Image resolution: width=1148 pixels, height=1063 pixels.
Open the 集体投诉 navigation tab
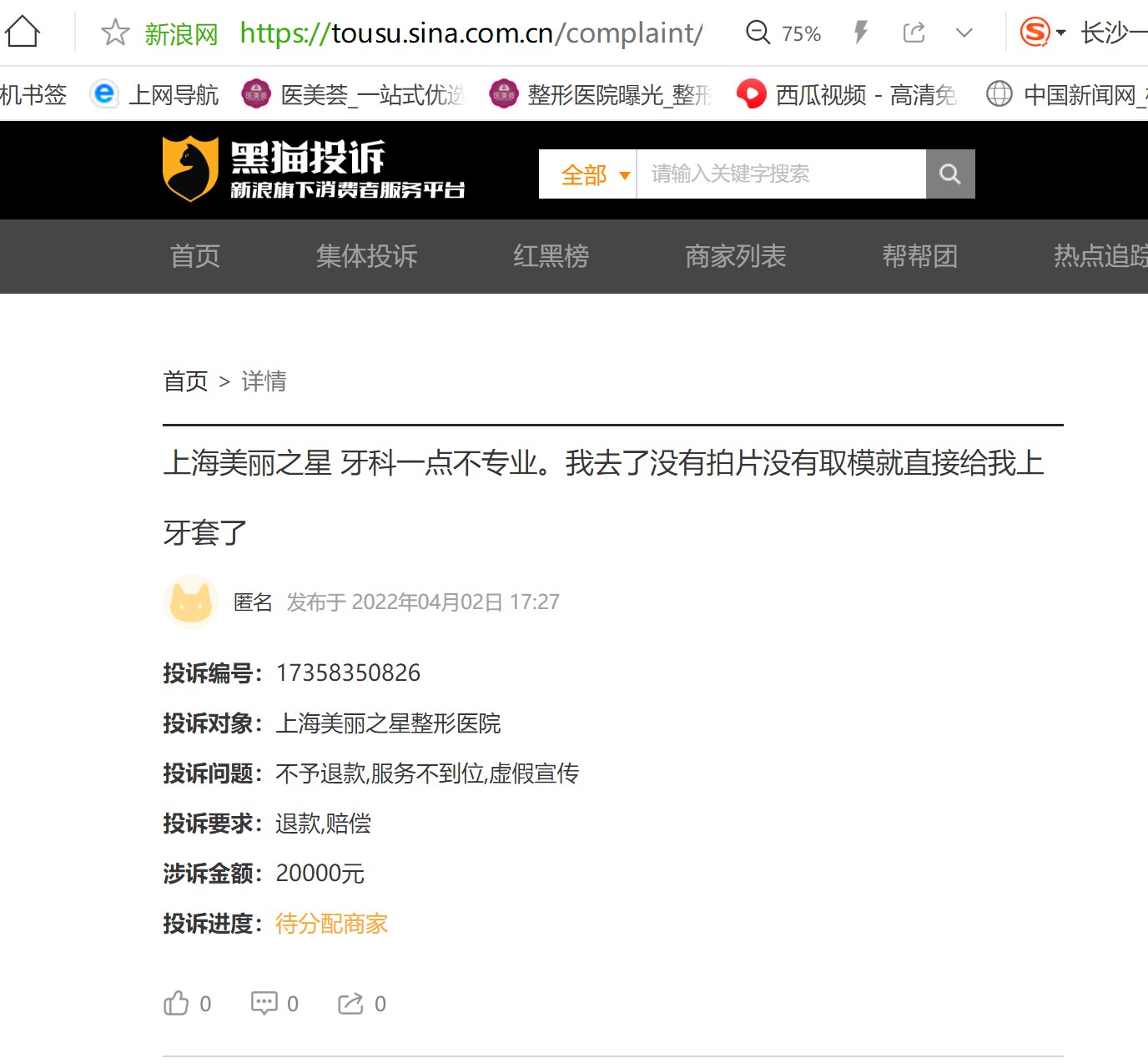[x=367, y=256]
